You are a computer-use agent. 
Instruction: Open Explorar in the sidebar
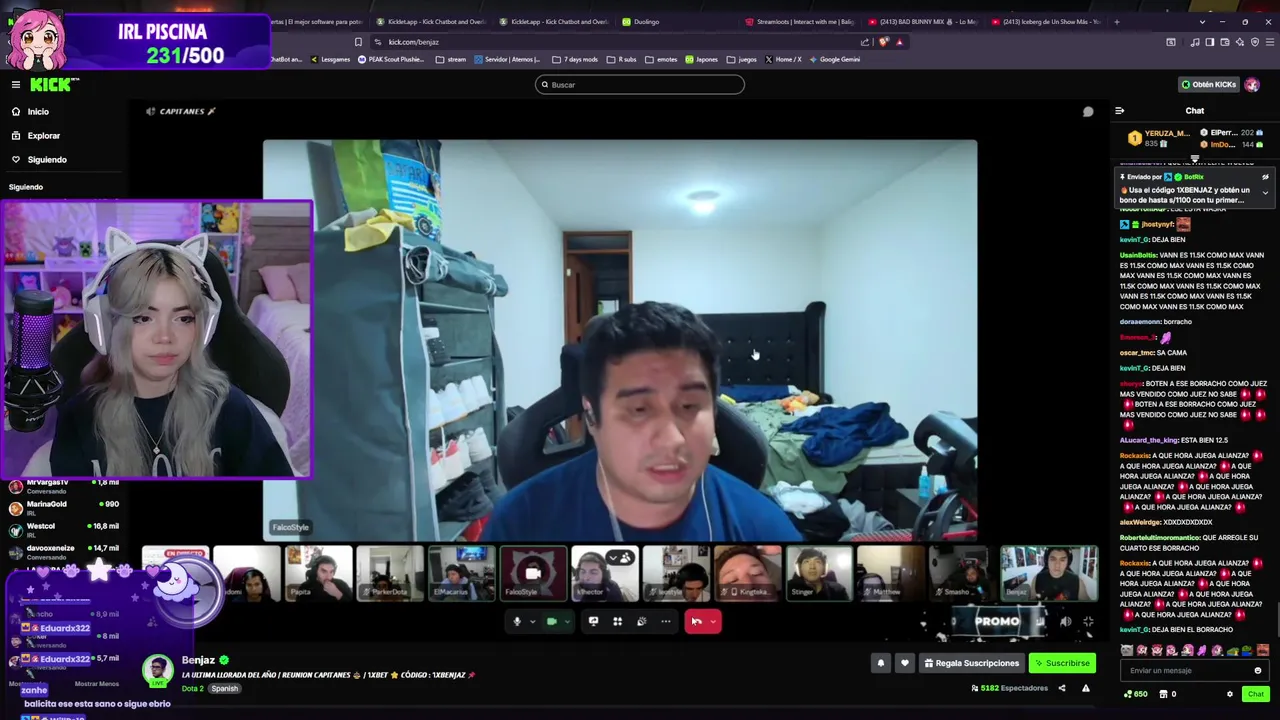pyautogui.click(x=43, y=135)
